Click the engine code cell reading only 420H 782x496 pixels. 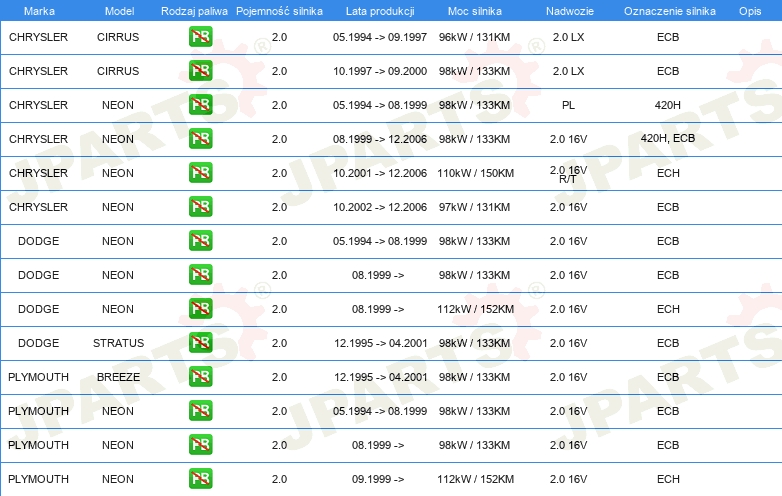(x=668, y=105)
